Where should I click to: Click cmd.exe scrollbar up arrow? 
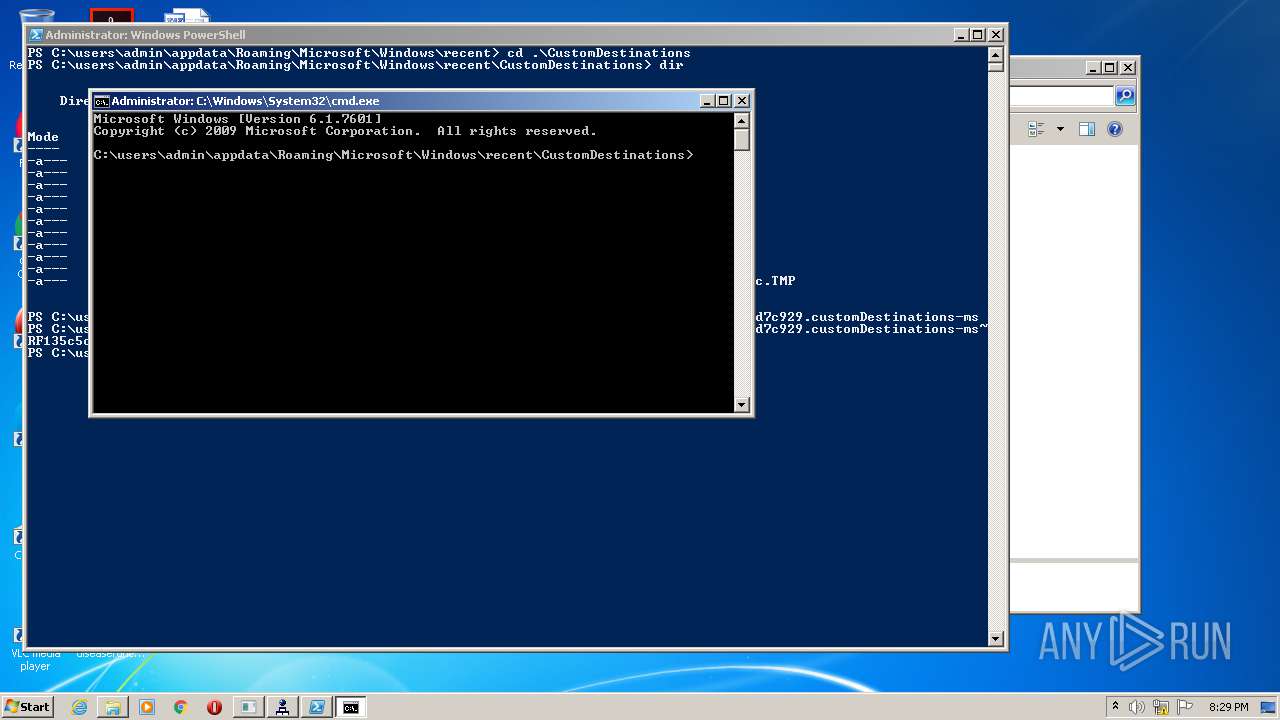coord(742,121)
